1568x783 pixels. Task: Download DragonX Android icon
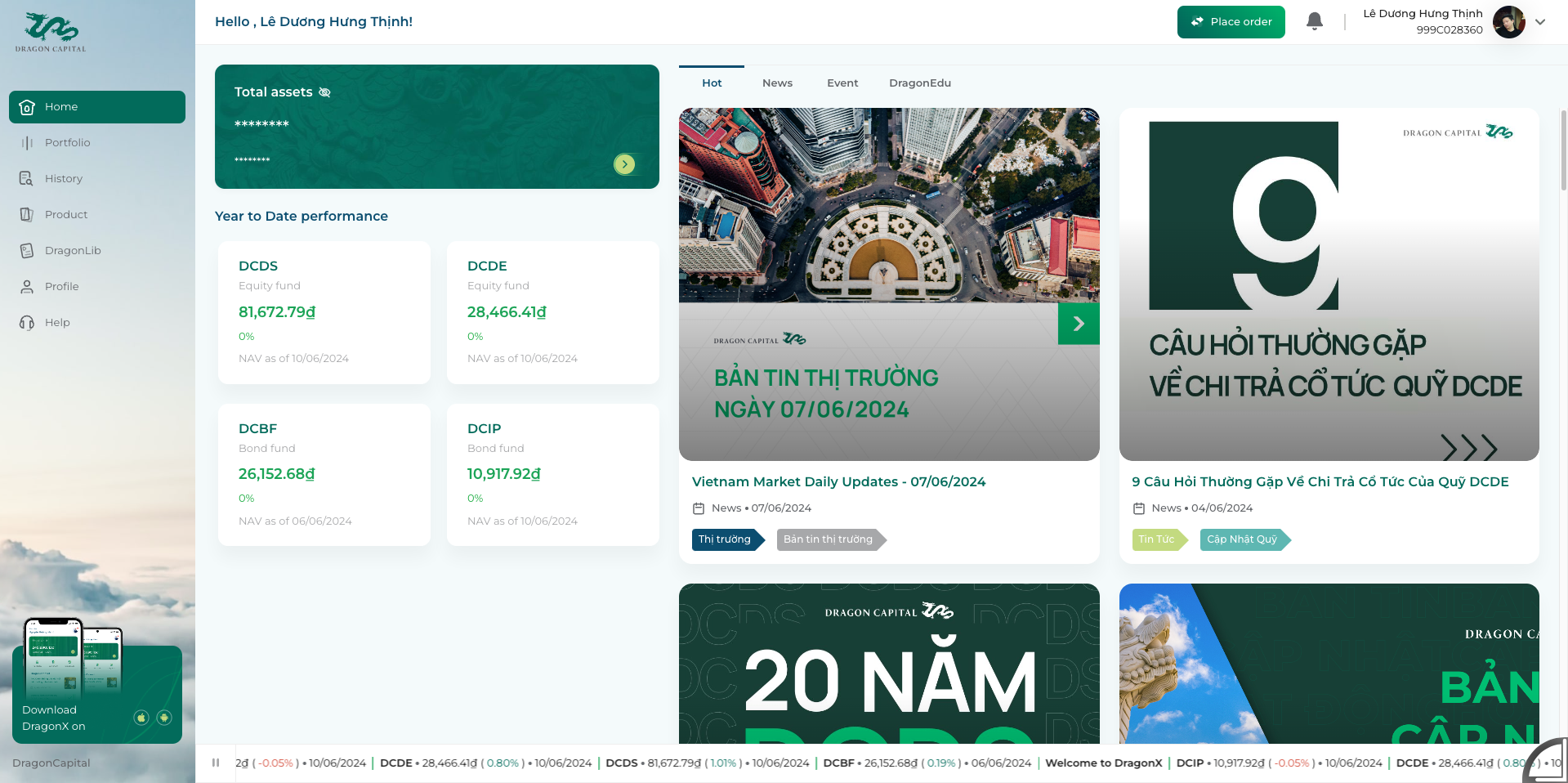[164, 718]
